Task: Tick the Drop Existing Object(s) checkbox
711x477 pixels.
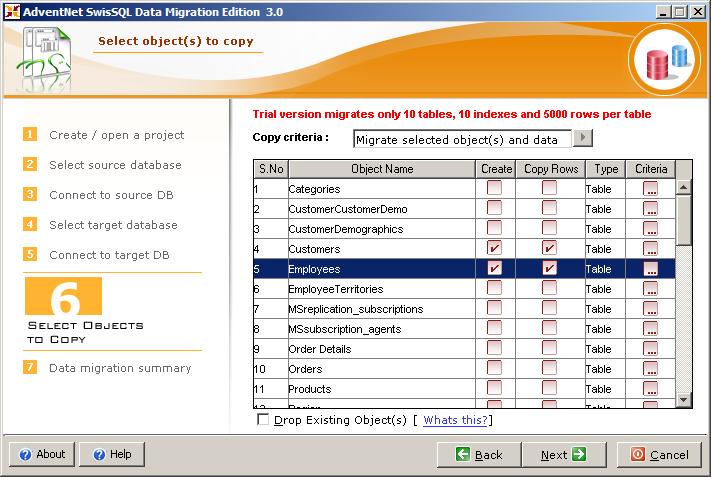Action: coord(263,419)
